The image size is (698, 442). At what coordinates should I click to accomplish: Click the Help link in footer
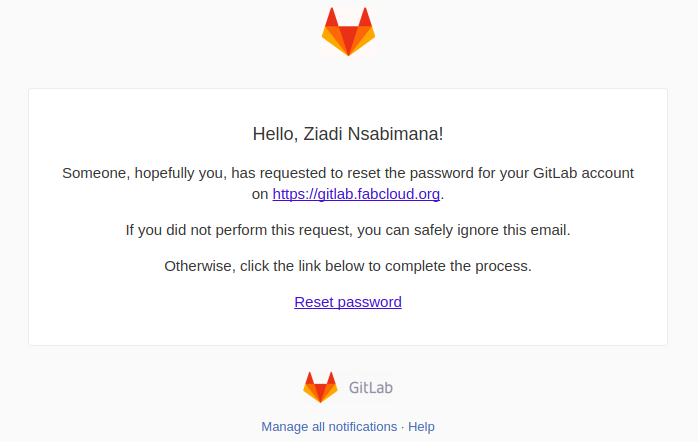coord(421,427)
